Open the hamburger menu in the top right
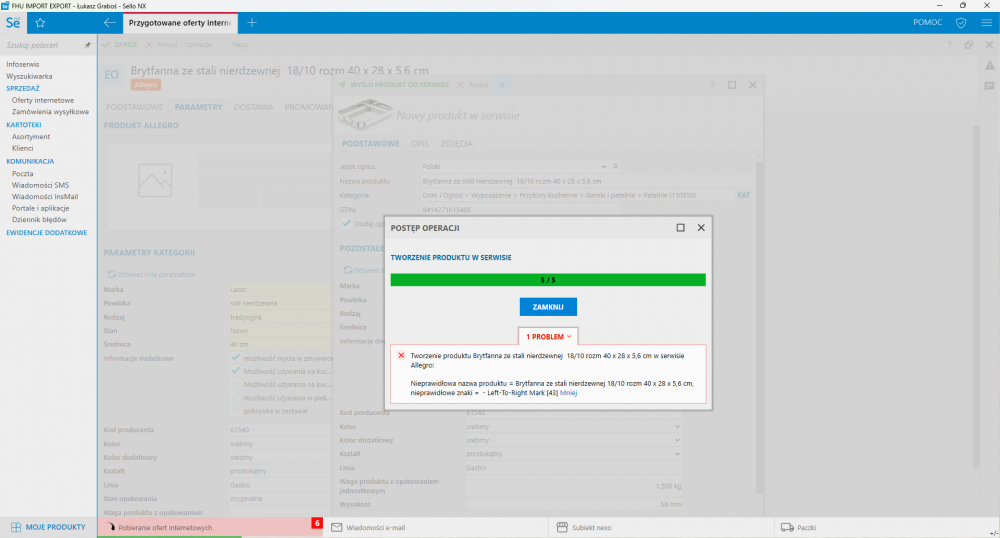Viewport: 1000px width, 538px height. (986, 22)
